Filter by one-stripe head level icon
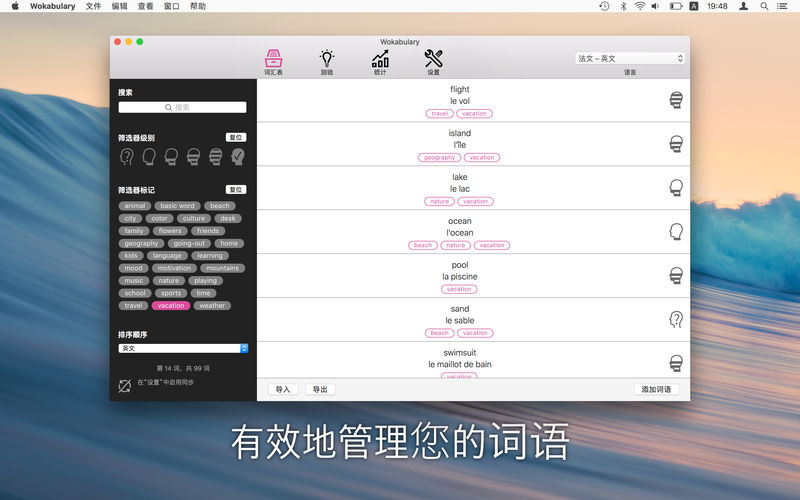This screenshot has width=800, height=500. coord(171,157)
